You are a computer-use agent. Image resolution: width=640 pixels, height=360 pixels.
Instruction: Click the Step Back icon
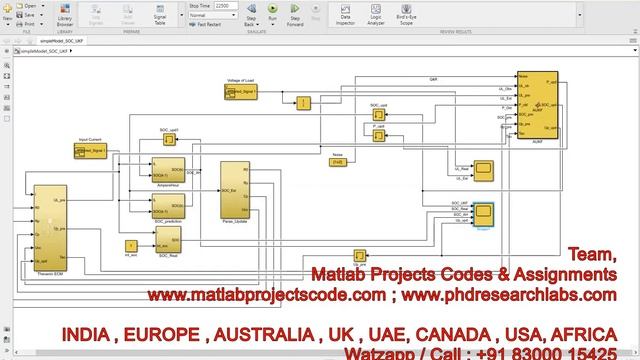coord(251,9)
